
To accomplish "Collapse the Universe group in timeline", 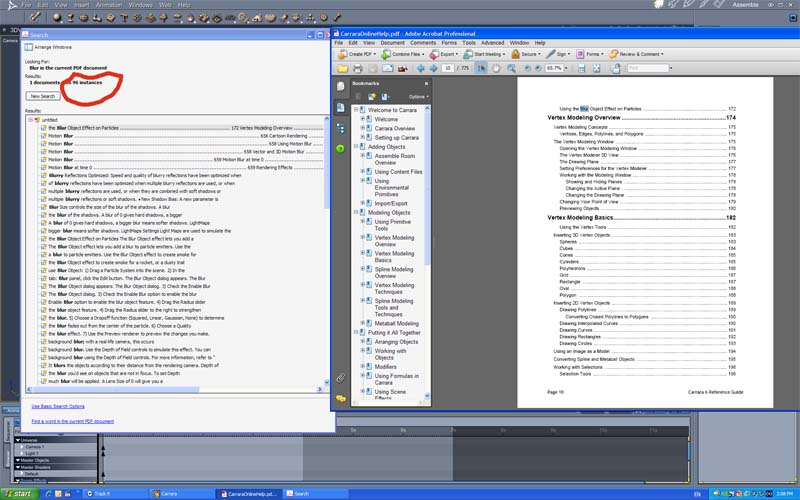I will pos(18,440).
